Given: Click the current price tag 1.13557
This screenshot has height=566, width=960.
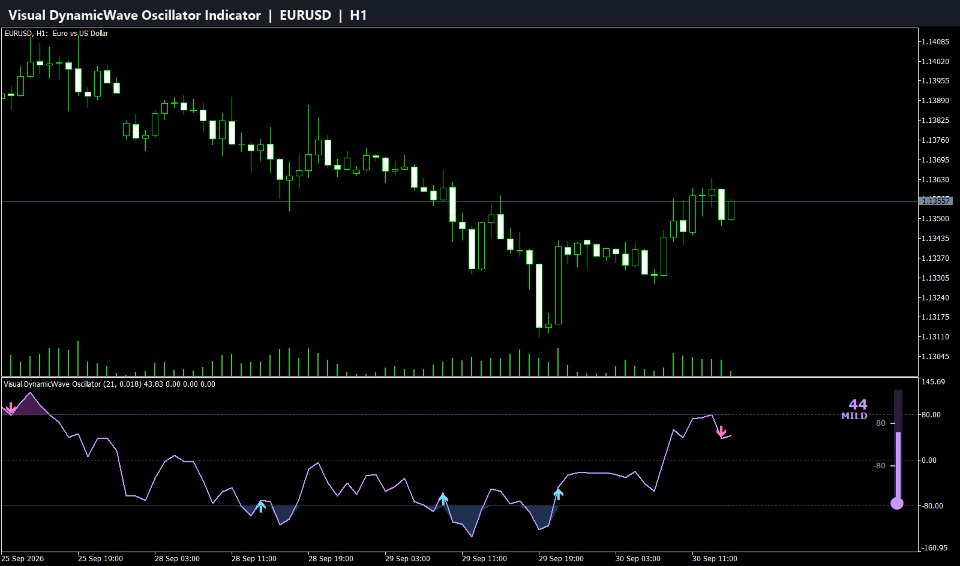Looking at the screenshot, I should coord(936,201).
